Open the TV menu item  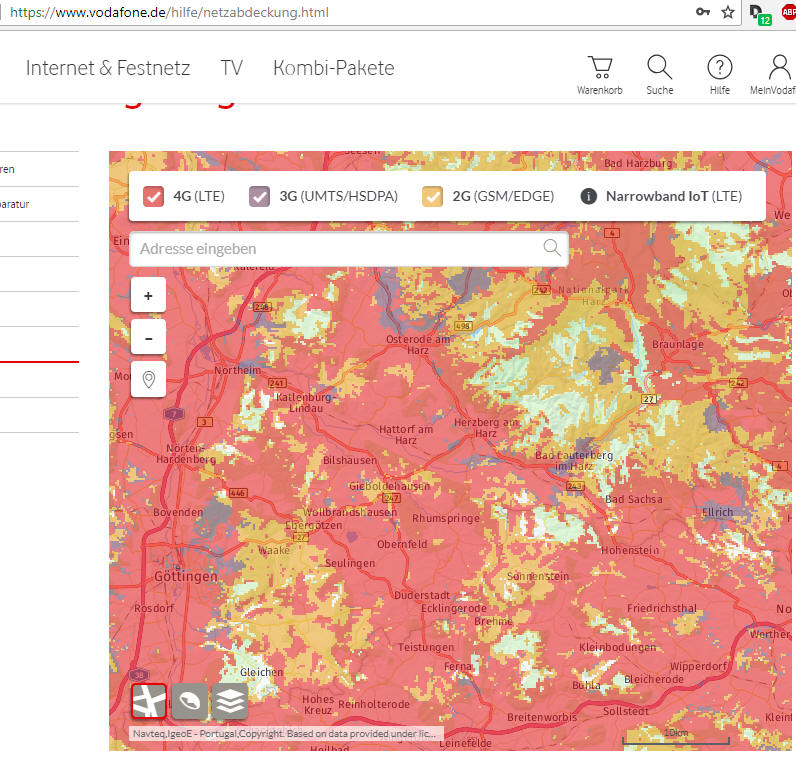[231, 68]
